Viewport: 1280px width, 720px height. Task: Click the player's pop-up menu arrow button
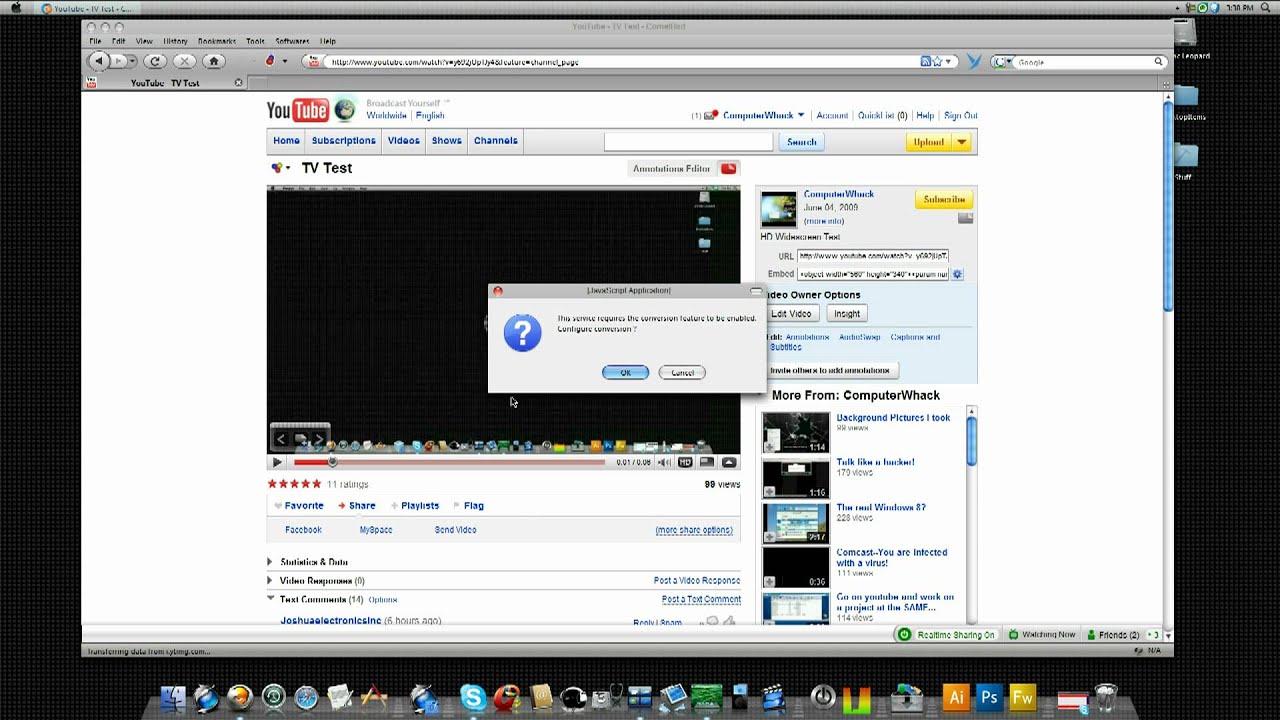coord(729,462)
